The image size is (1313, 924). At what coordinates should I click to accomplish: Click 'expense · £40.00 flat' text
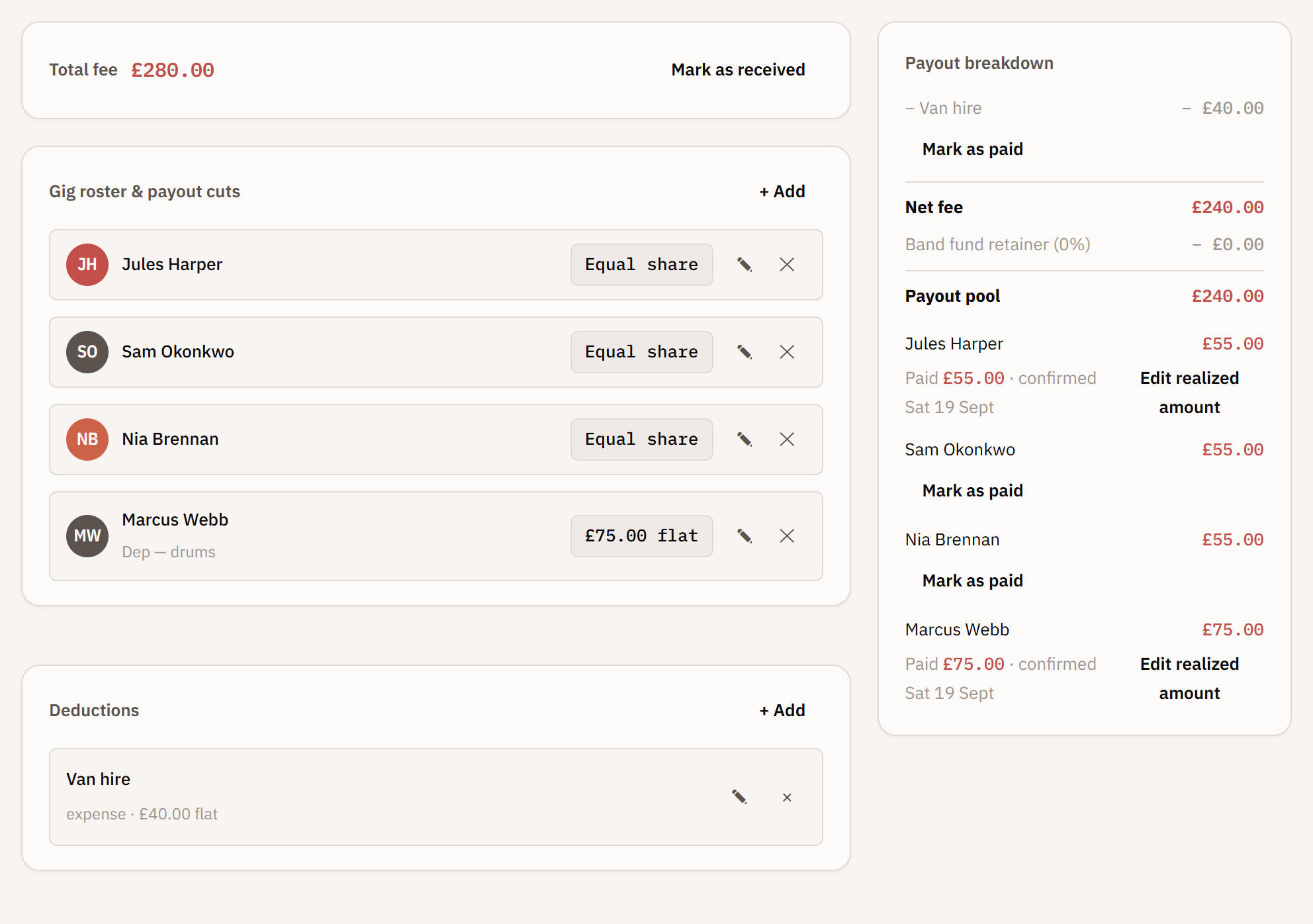coord(142,814)
